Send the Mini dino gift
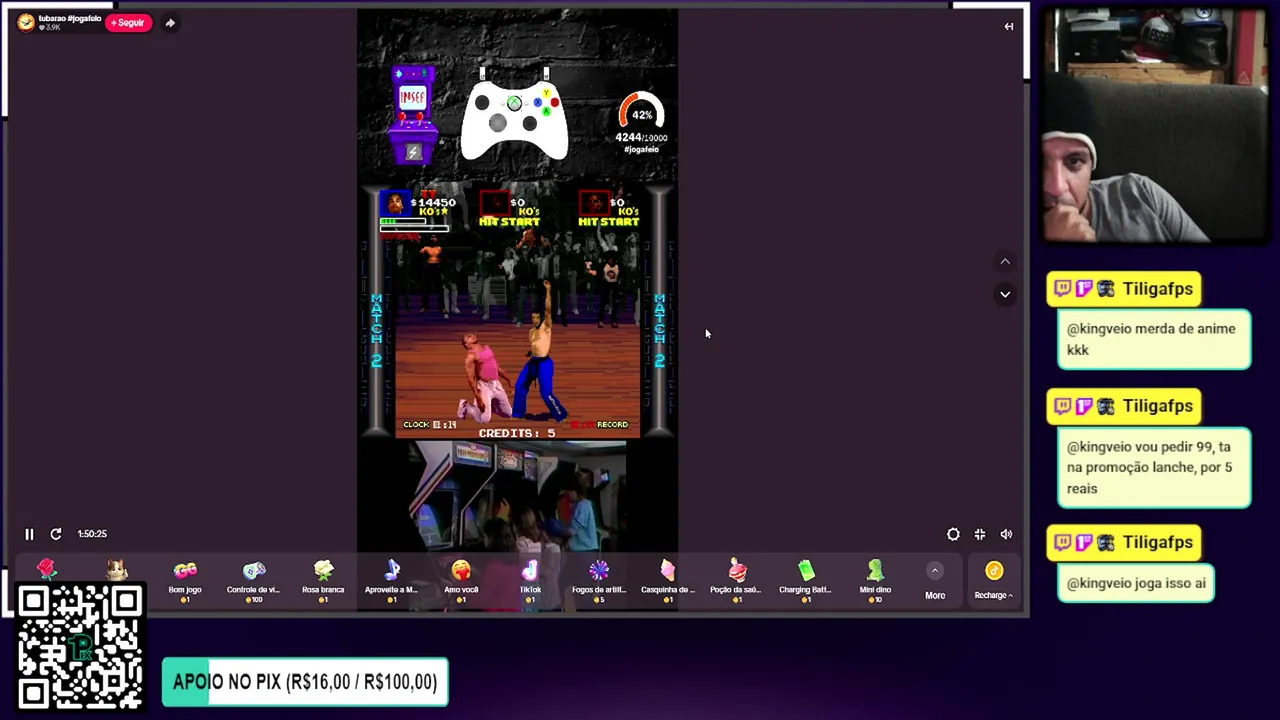This screenshot has height=720, width=1280. tap(875, 579)
